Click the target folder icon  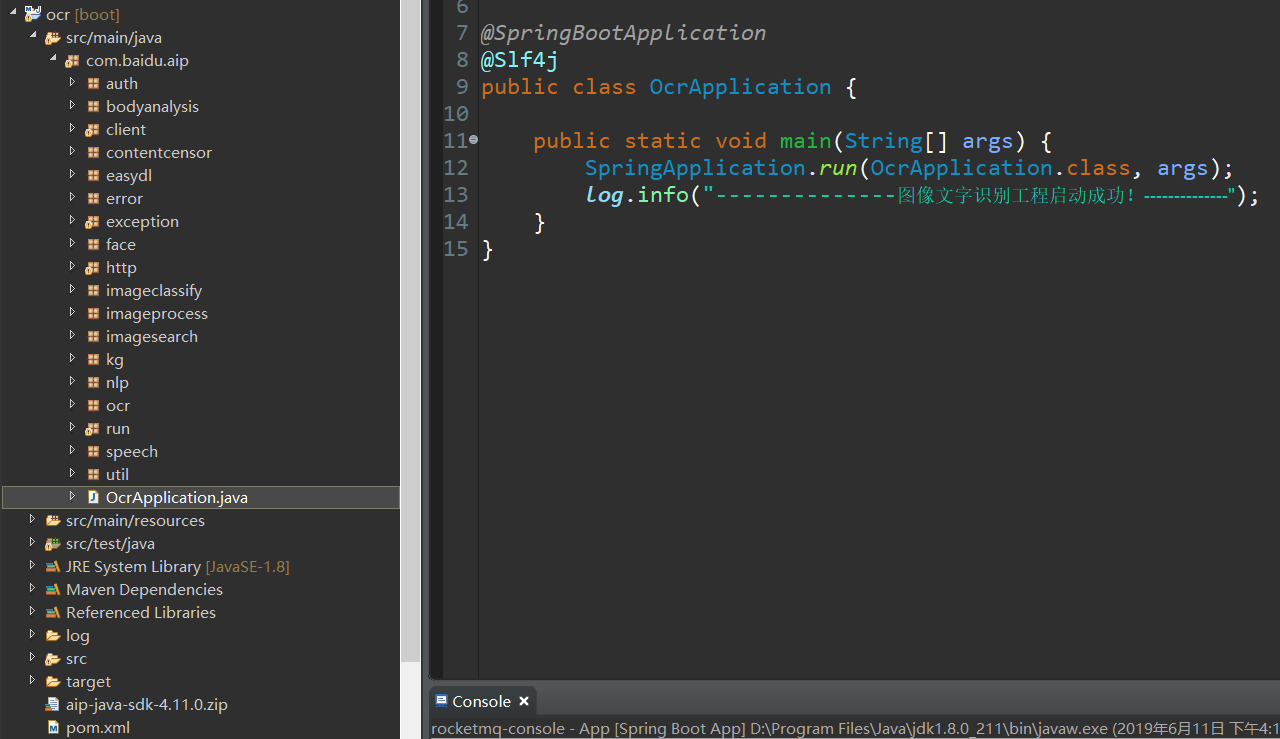click(x=52, y=682)
